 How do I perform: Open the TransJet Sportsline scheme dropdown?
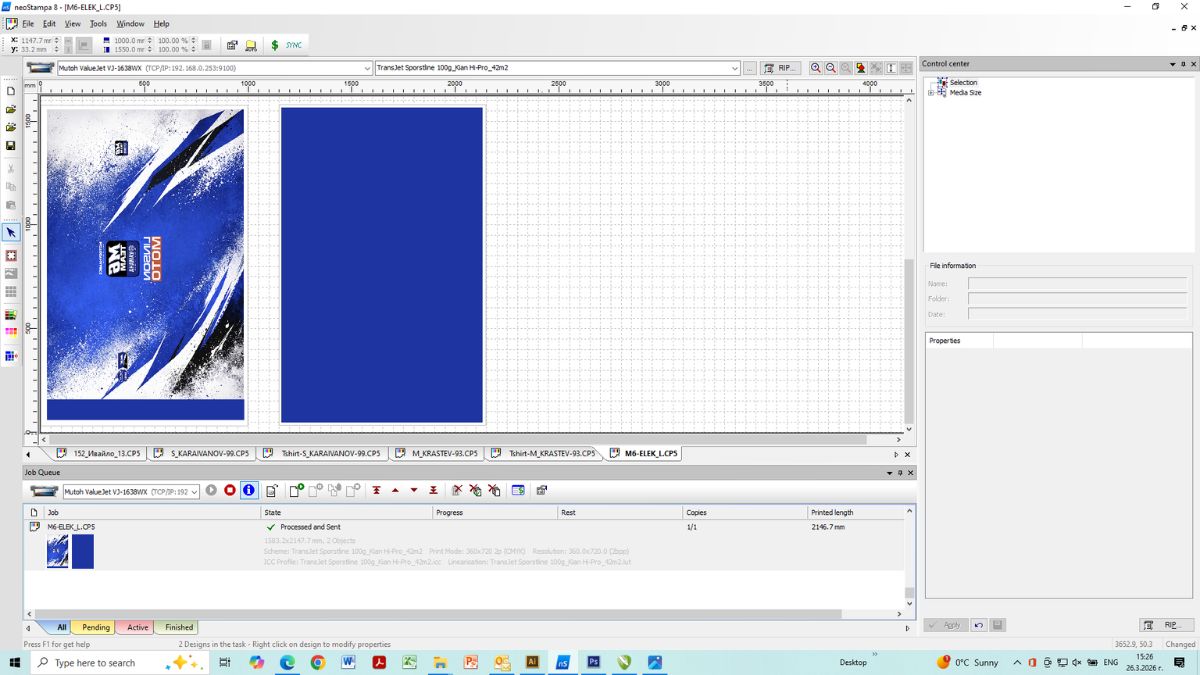coord(558,68)
